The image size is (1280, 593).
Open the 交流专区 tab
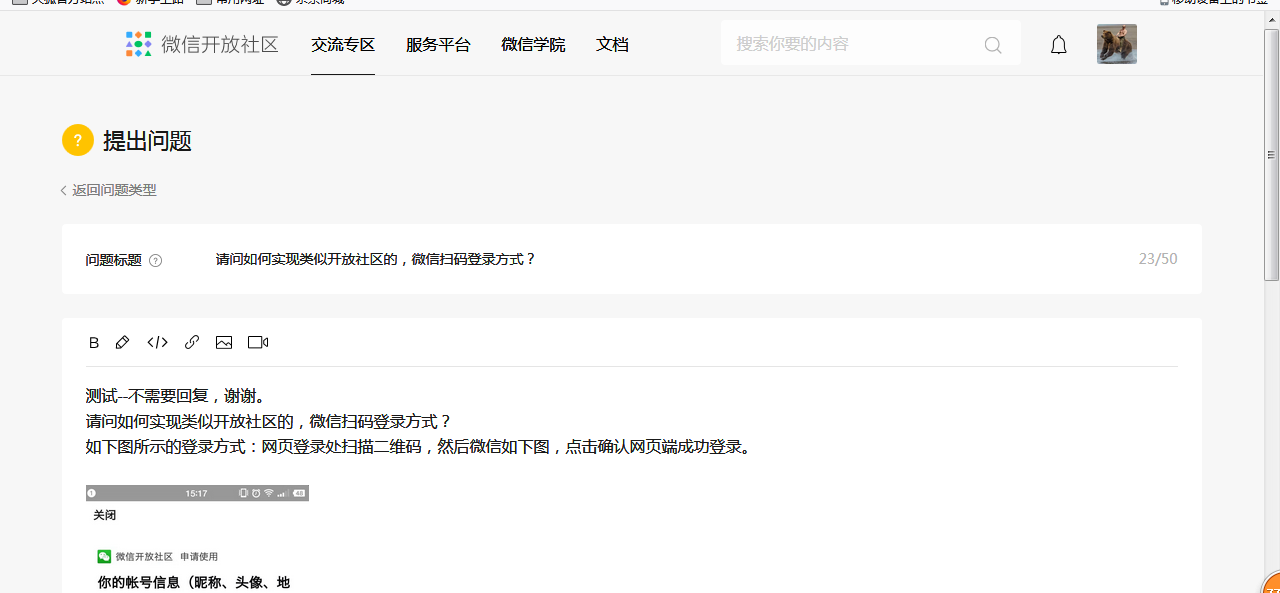pos(343,45)
